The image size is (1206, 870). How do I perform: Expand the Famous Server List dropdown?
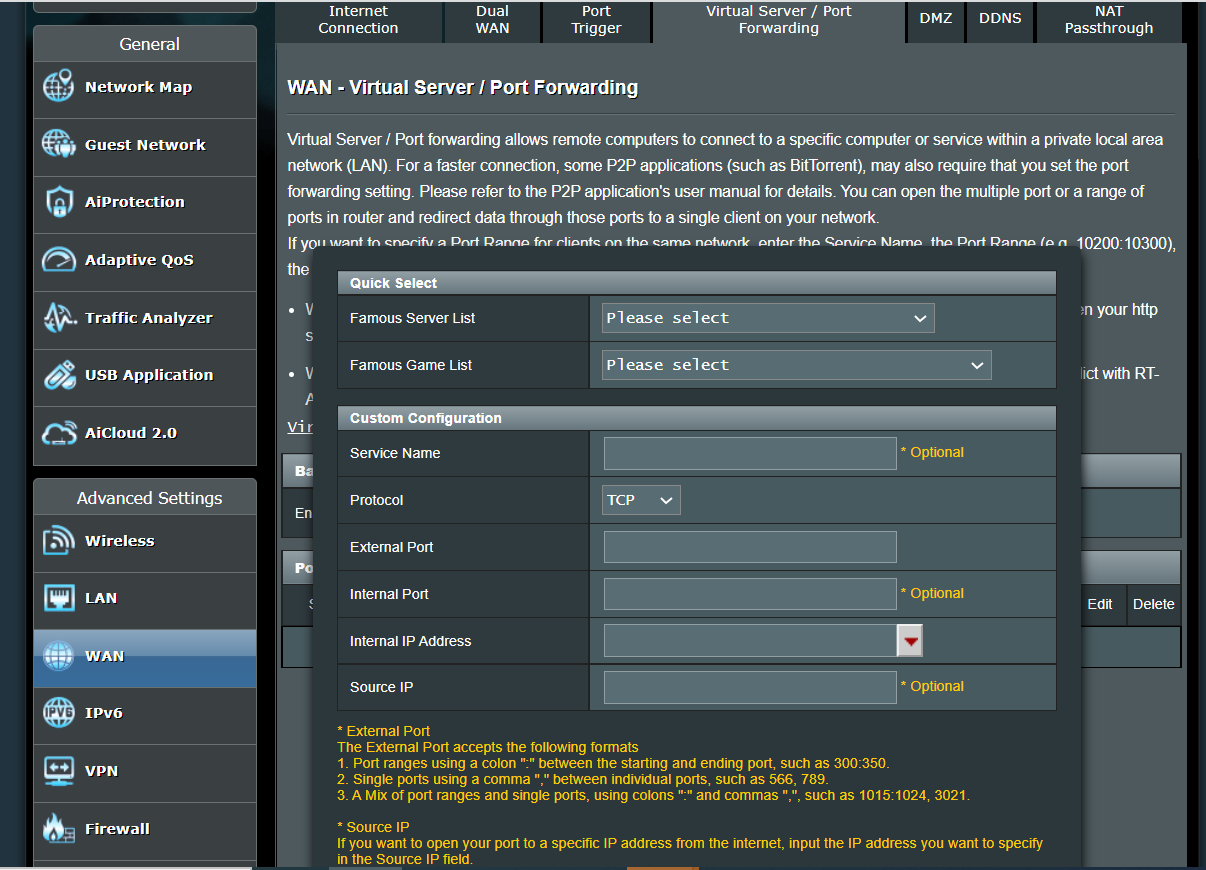tap(767, 318)
